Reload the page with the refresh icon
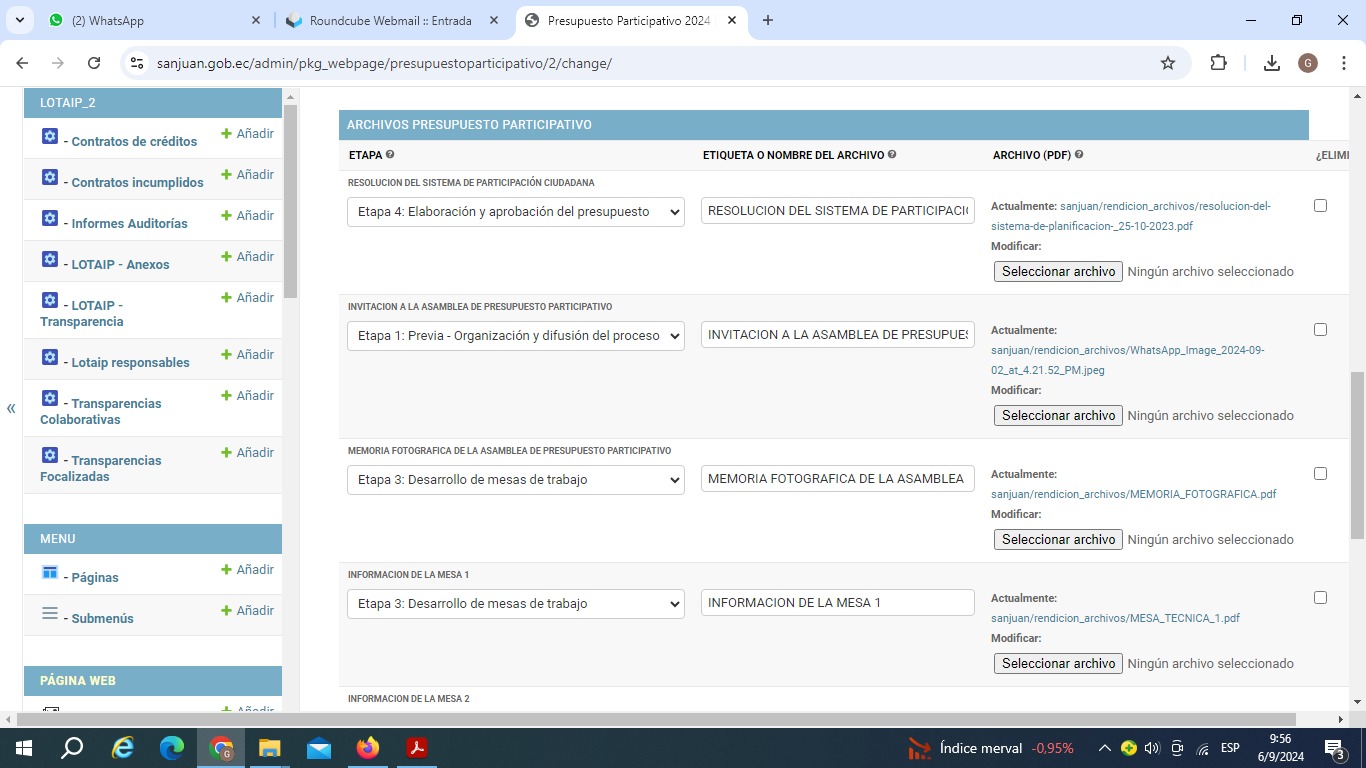 pyautogui.click(x=94, y=63)
